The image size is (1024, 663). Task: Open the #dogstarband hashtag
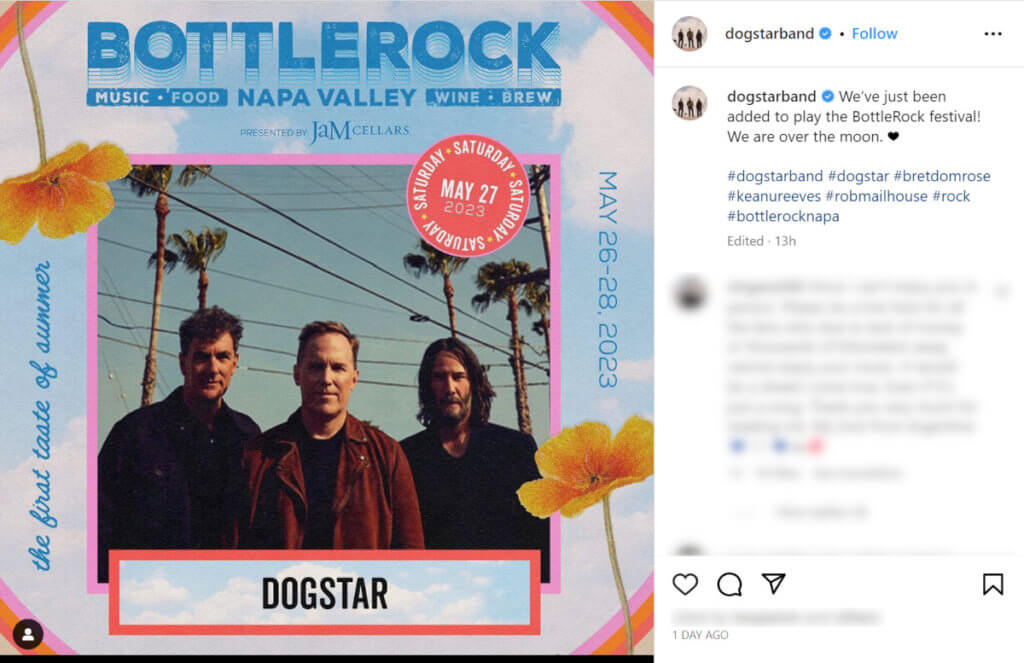(x=775, y=176)
